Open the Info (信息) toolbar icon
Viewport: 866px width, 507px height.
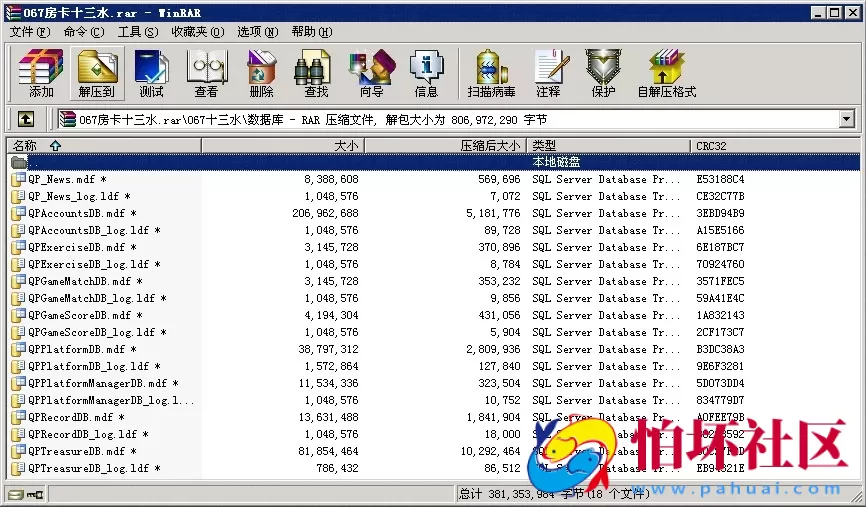tap(426, 73)
